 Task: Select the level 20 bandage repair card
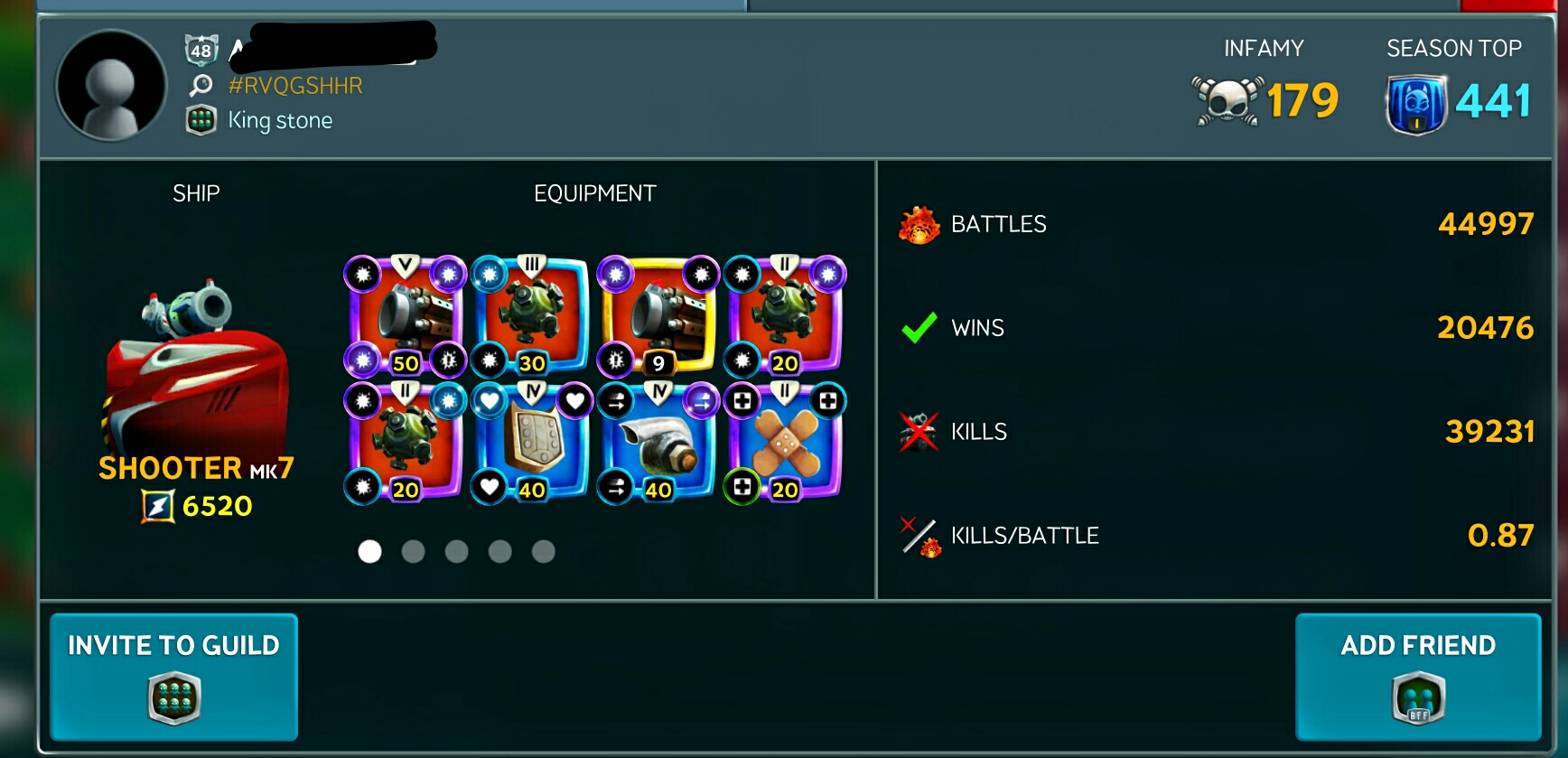[784, 441]
